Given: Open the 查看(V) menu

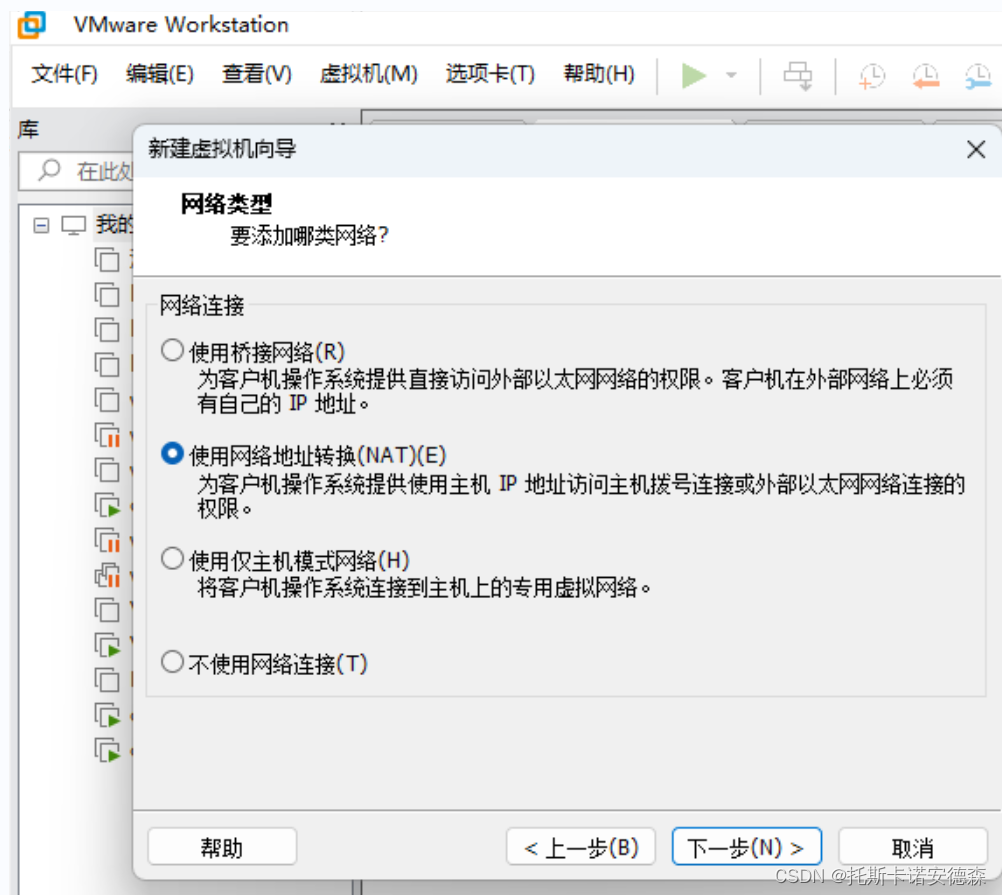Looking at the screenshot, I should coord(256,74).
